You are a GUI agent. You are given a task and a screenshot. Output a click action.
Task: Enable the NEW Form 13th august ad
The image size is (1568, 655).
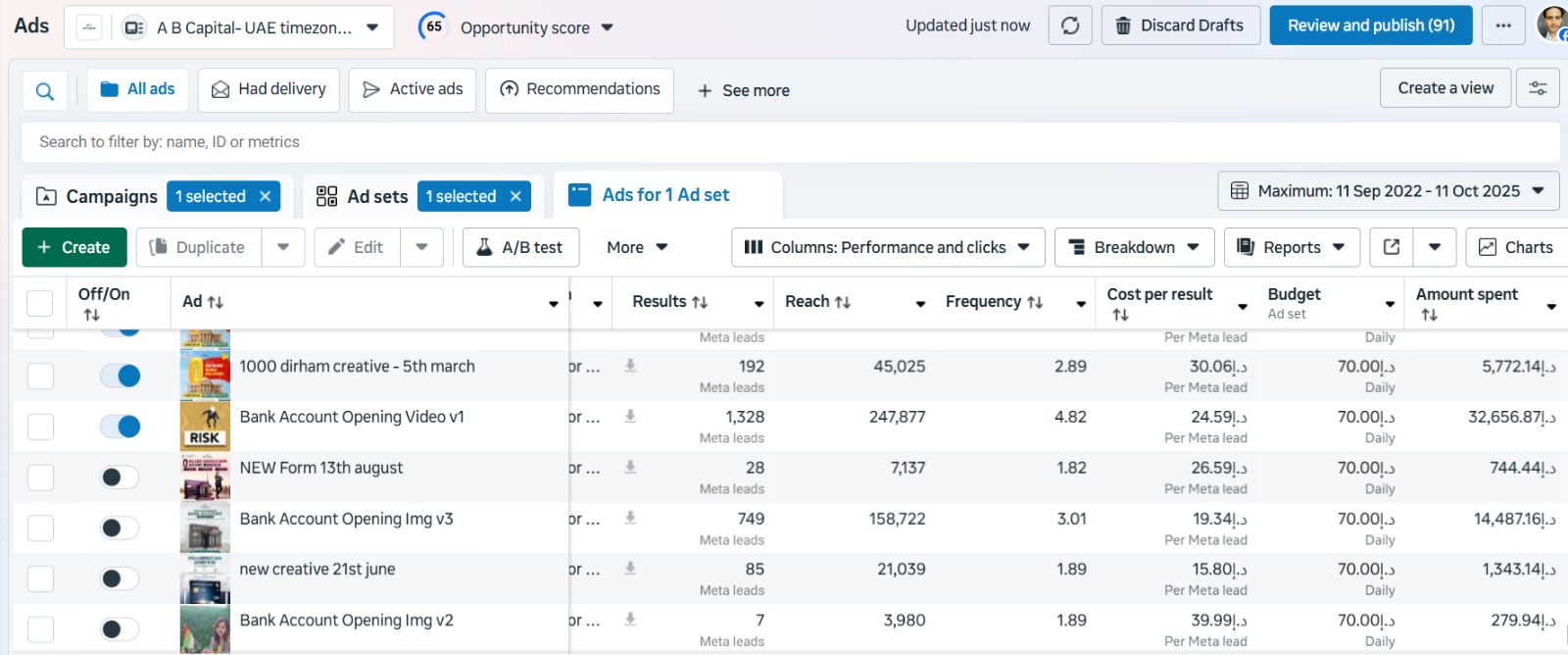point(121,478)
